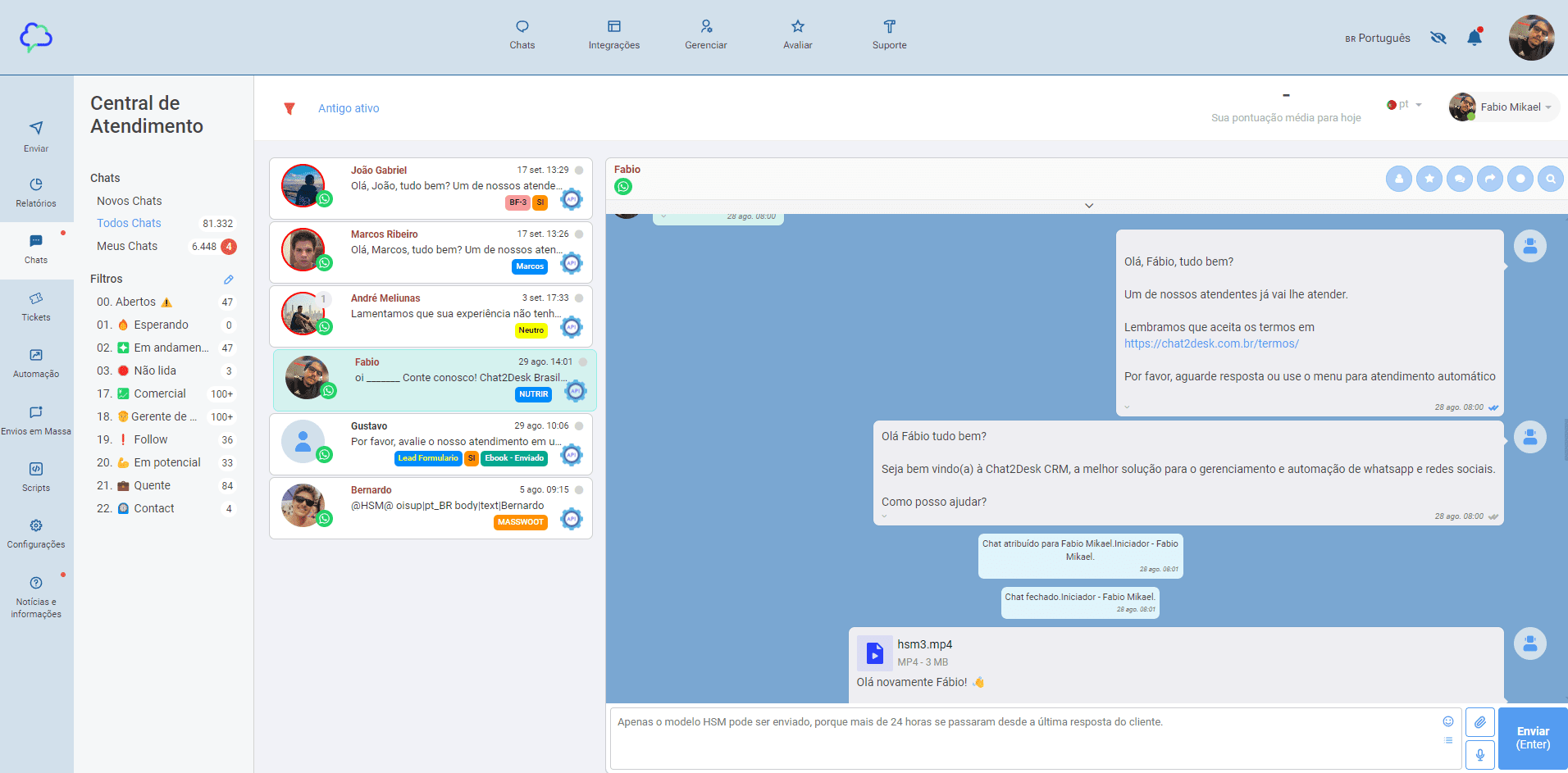Toggle the crossed-eye visibility icon

pyautogui.click(x=1438, y=38)
